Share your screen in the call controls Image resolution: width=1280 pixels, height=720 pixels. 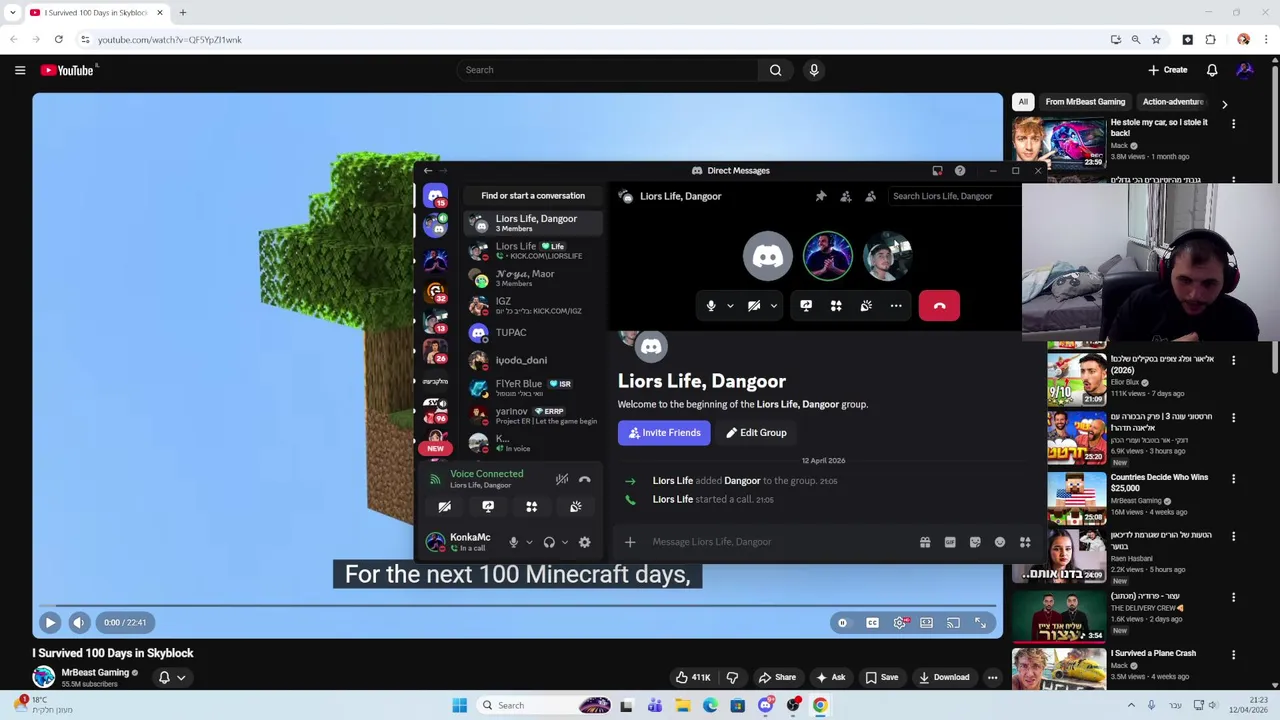pos(806,306)
